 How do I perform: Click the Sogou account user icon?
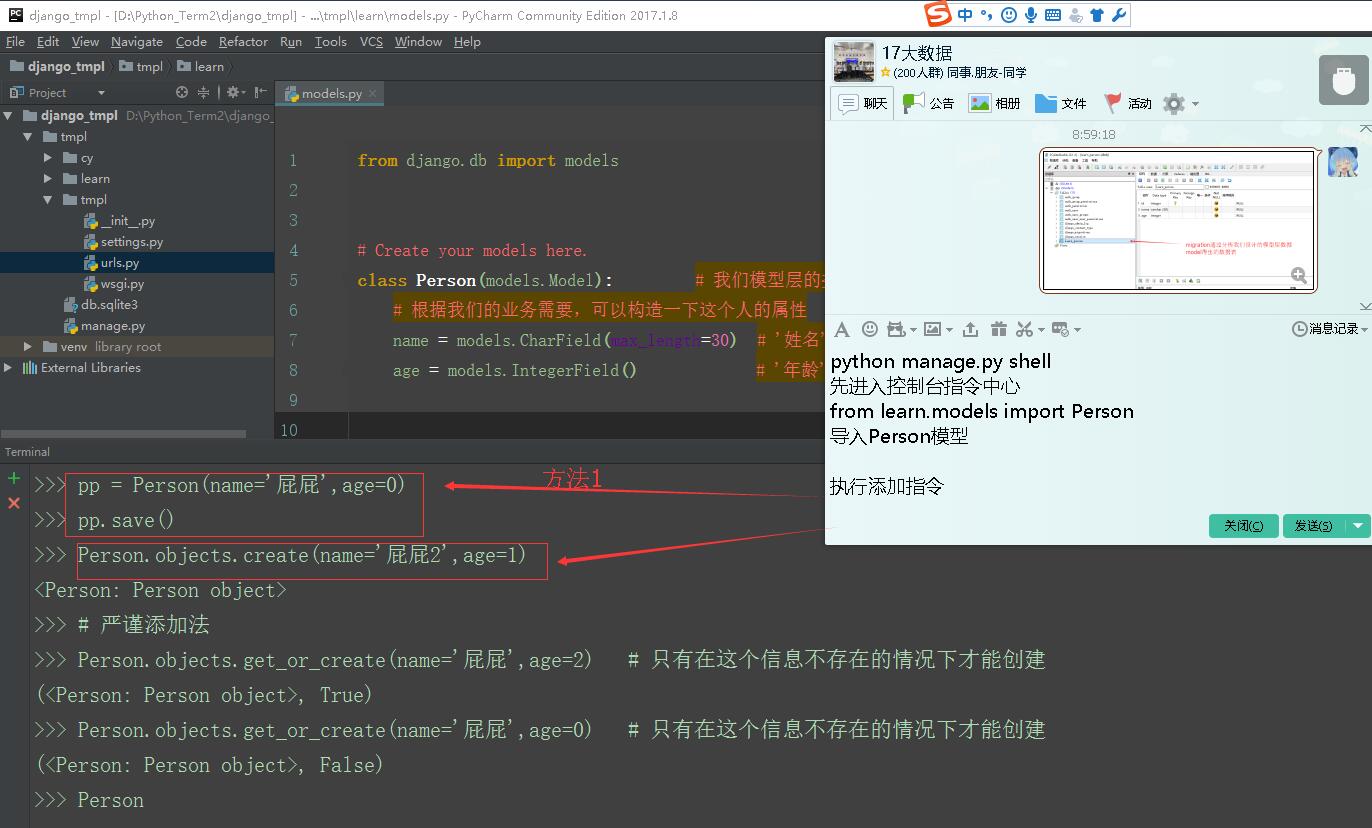coord(1075,15)
